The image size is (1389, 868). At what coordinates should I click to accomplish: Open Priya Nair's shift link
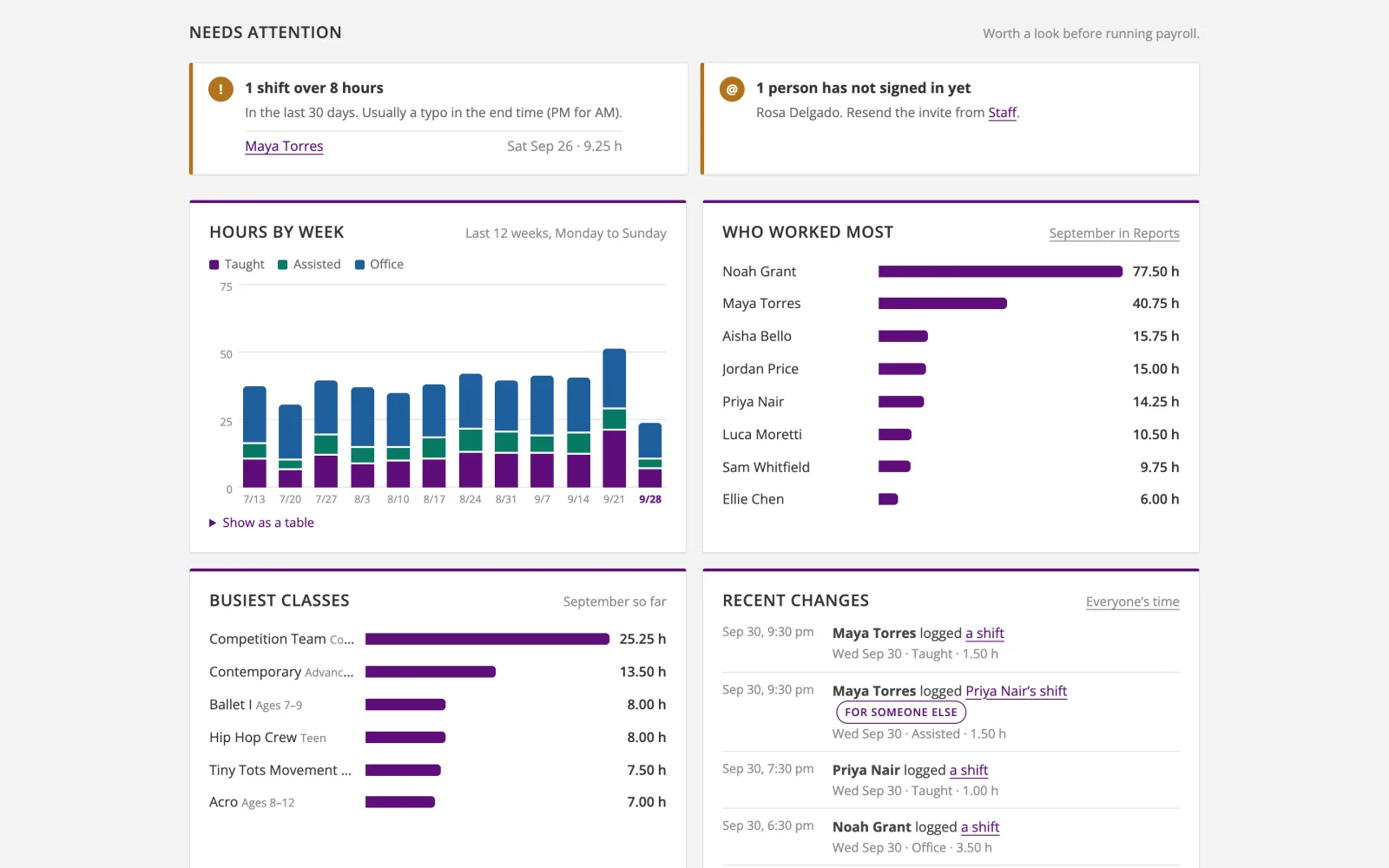1016,691
